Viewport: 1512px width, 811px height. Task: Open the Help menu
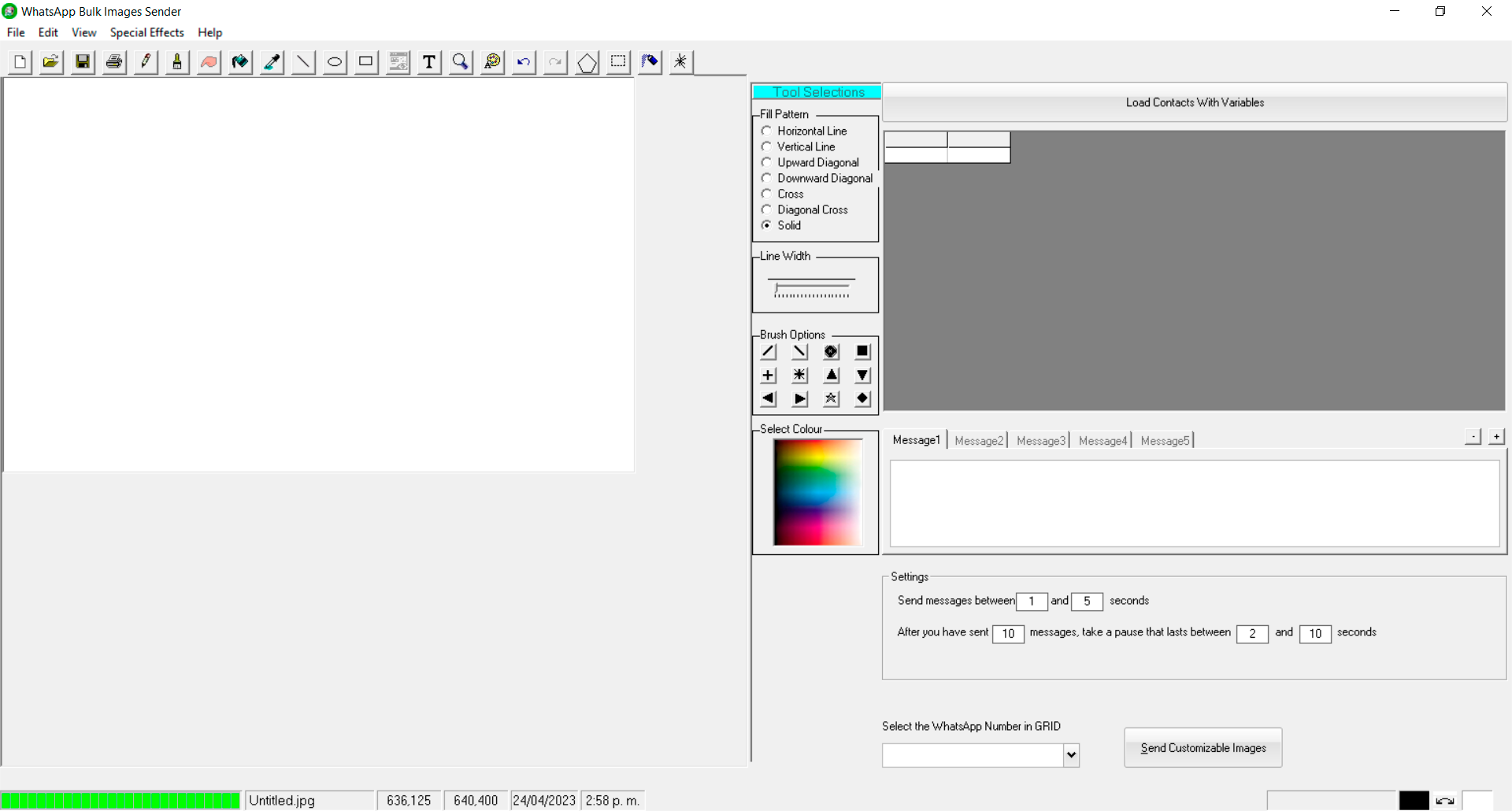(210, 32)
